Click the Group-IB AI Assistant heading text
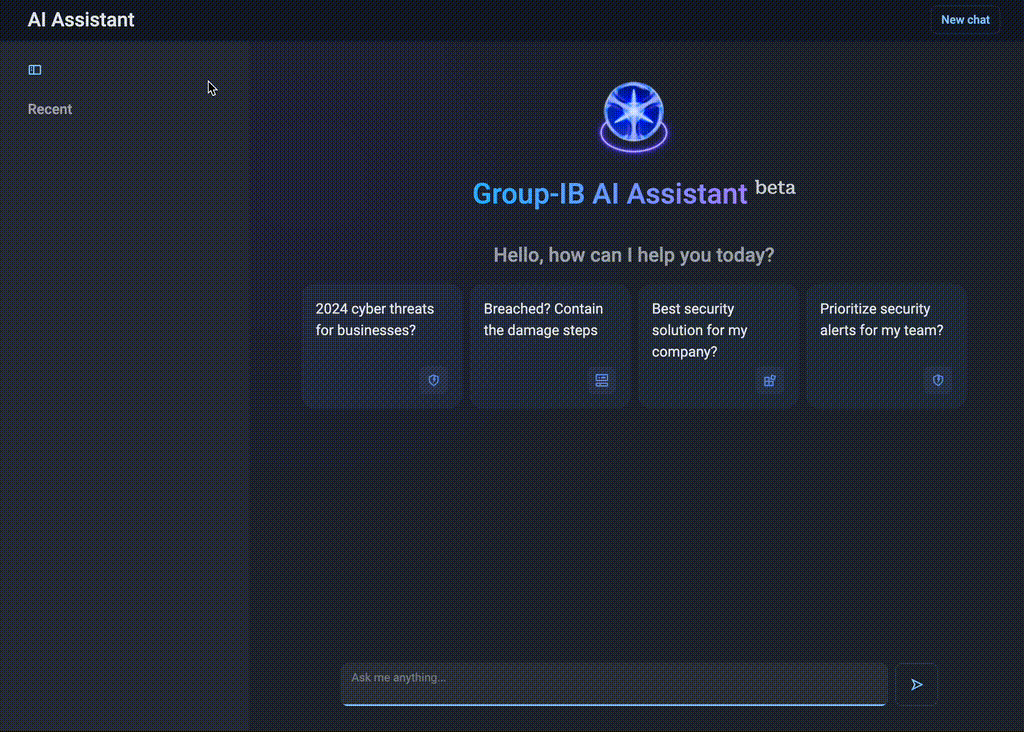 [610, 193]
